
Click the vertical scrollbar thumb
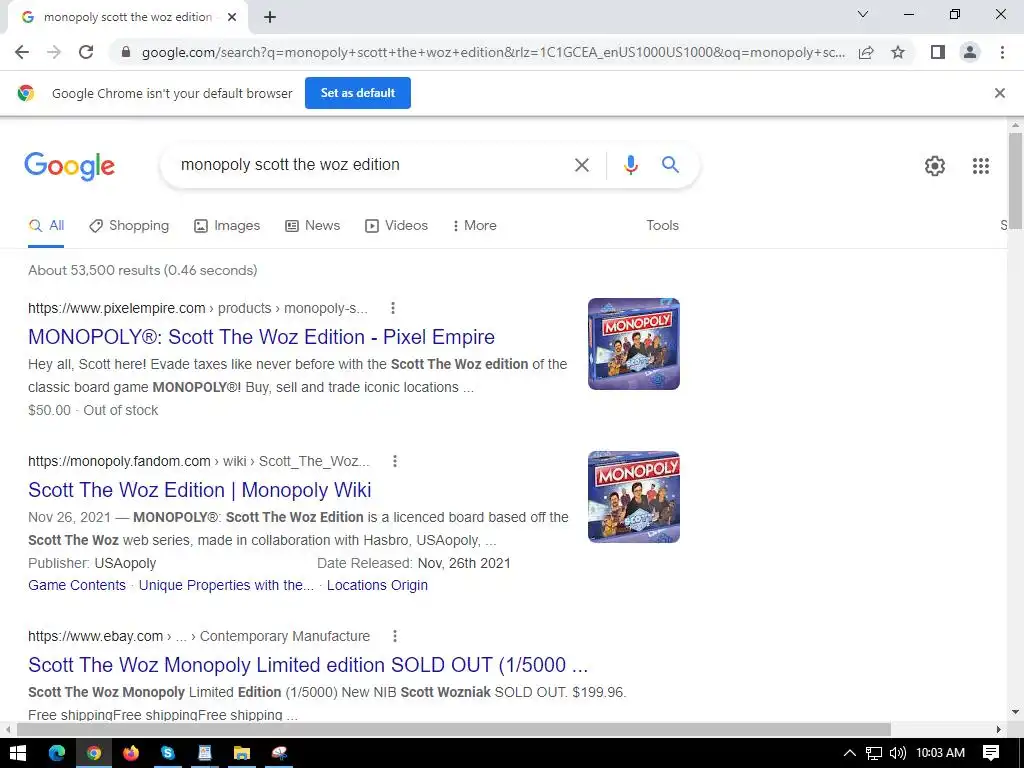1015,181
